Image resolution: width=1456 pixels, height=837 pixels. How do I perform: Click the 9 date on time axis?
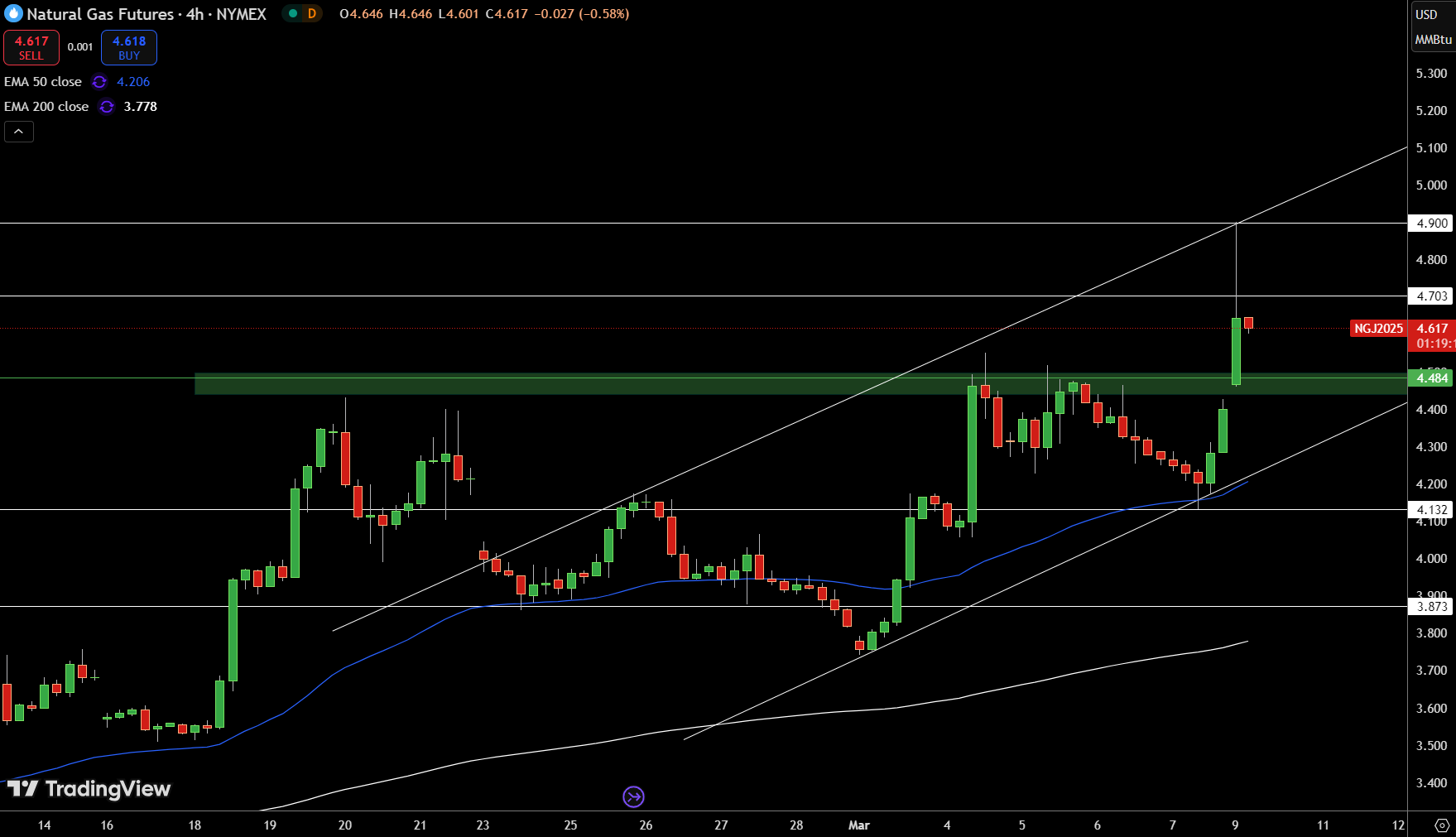click(1235, 825)
